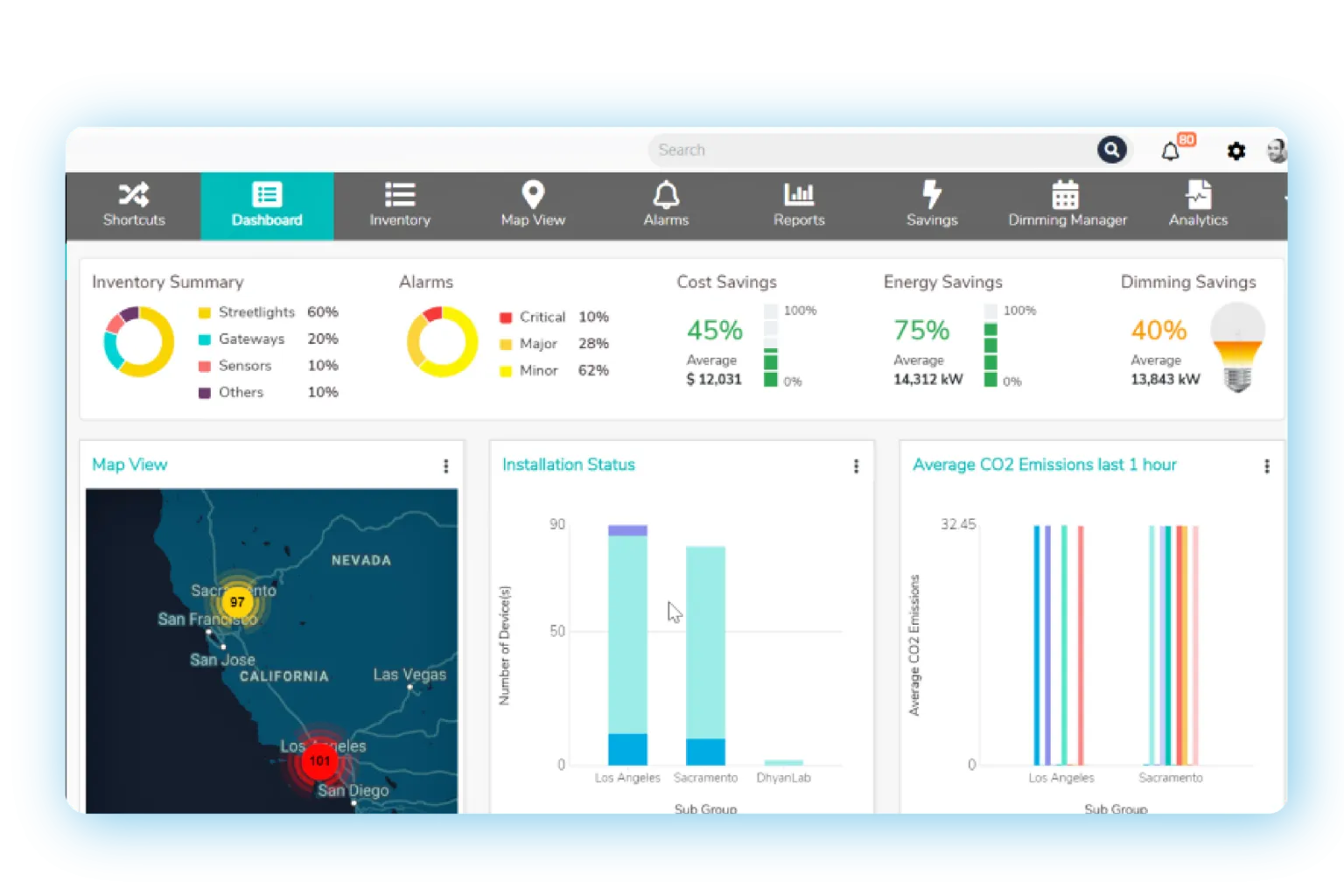
Task: Click the yellow 97 map cluster marker
Action: (x=237, y=602)
